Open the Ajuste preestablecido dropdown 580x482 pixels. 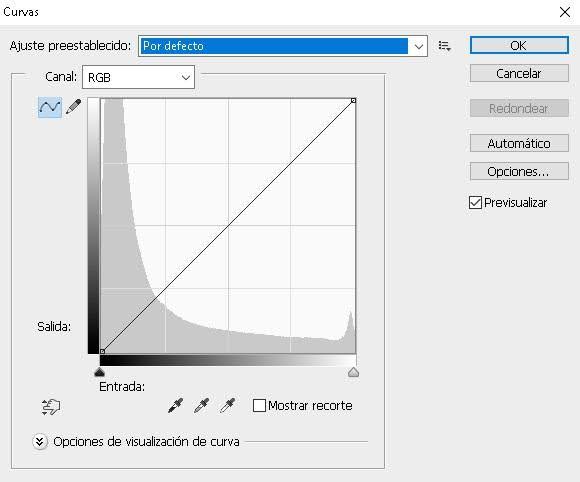coord(283,46)
